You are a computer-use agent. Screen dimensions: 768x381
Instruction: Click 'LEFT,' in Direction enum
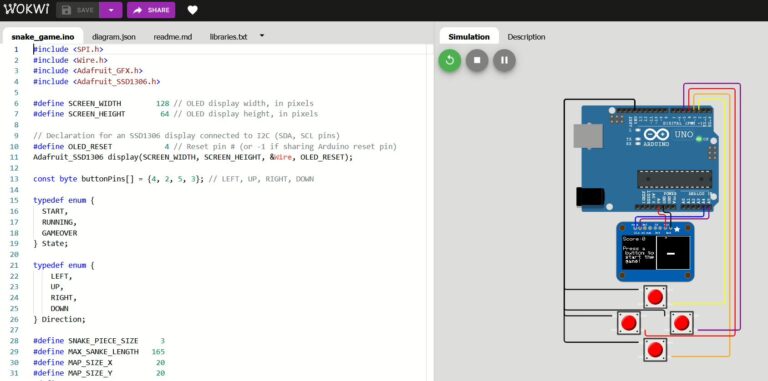click(61, 276)
